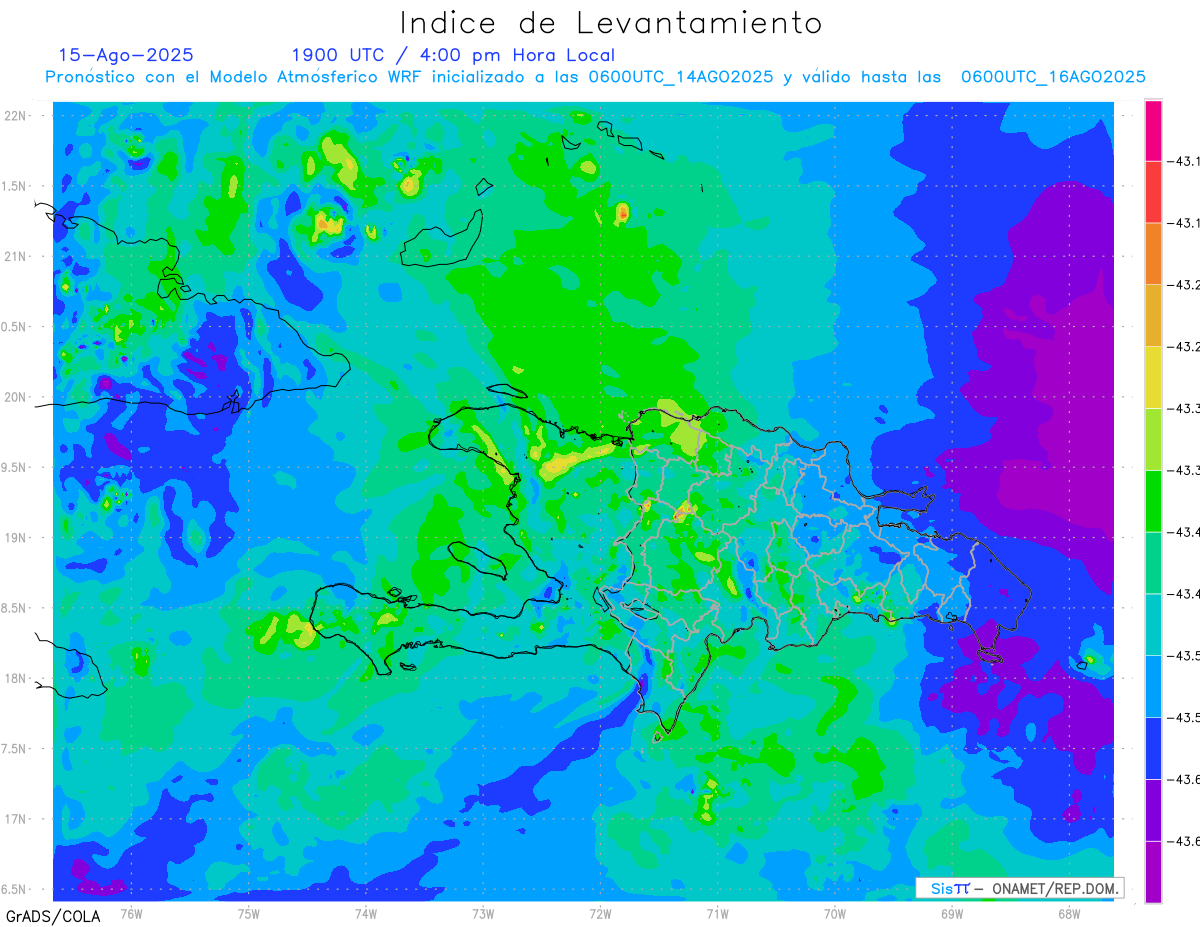The image size is (1200, 927).
Task: Select the '0600UTC_16AGO2025' valid-until time
Action: [x=1053, y=77]
